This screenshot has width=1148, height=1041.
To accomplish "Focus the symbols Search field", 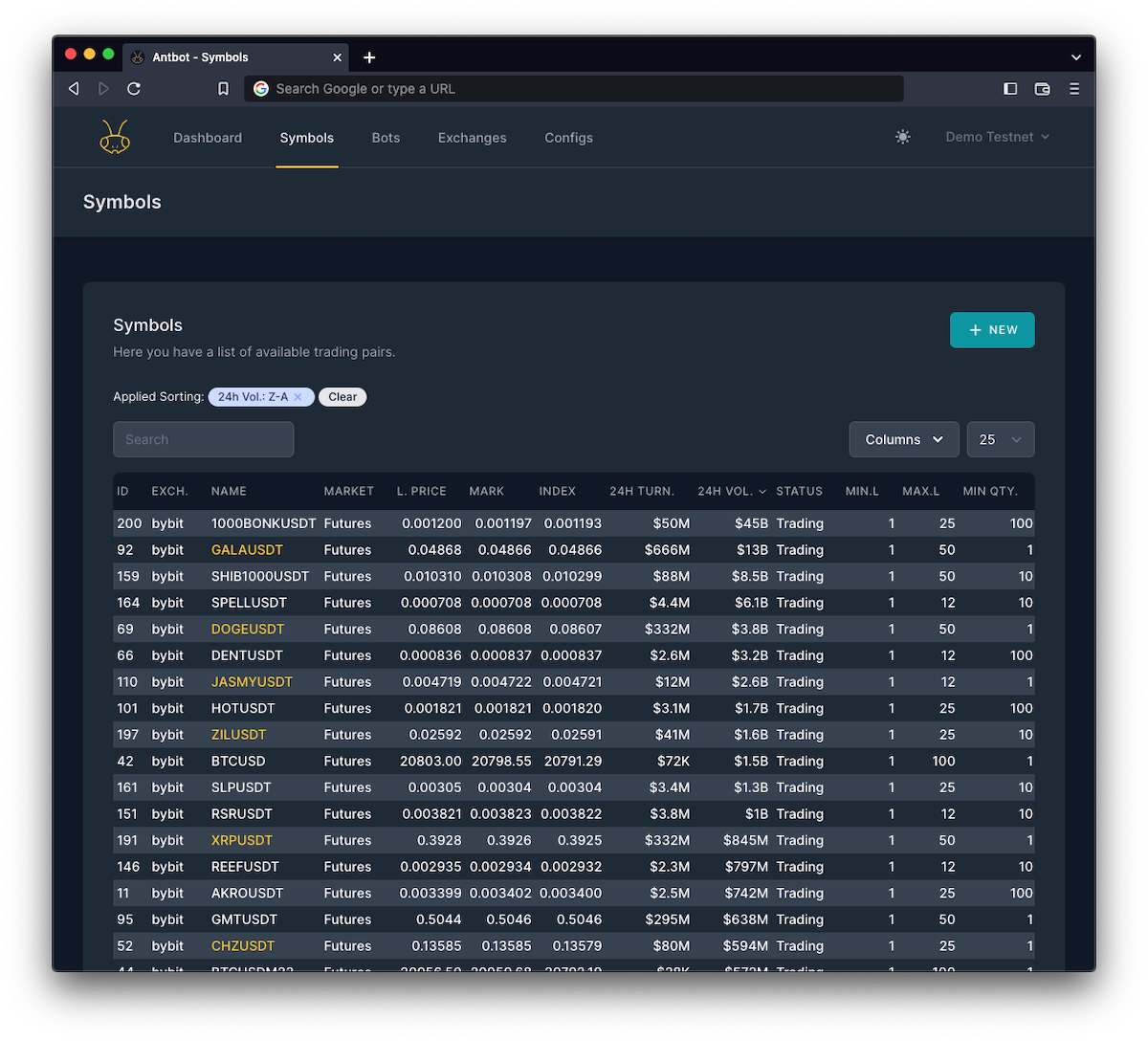I will pyautogui.click(x=203, y=439).
